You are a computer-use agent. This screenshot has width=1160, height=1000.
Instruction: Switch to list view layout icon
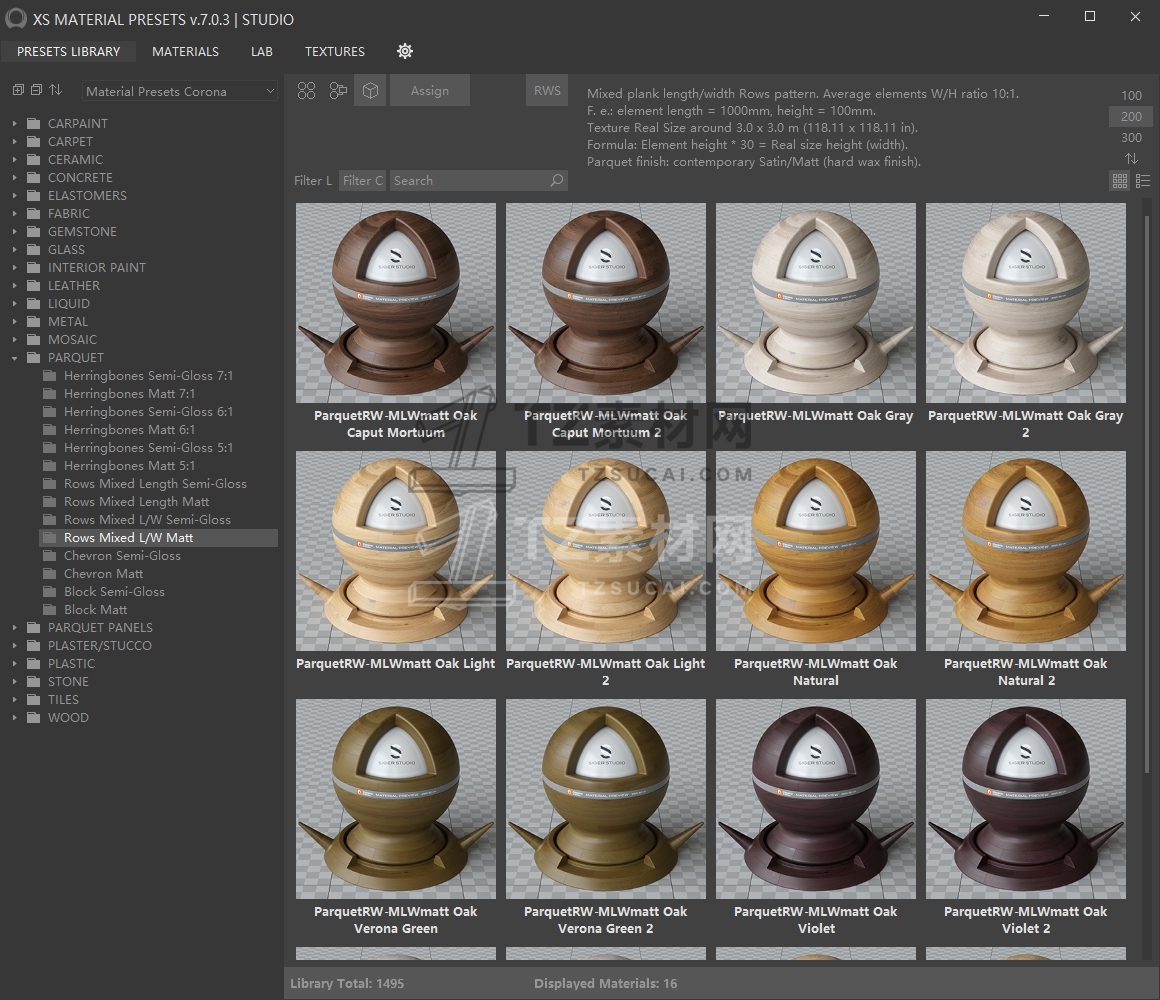coord(1143,181)
